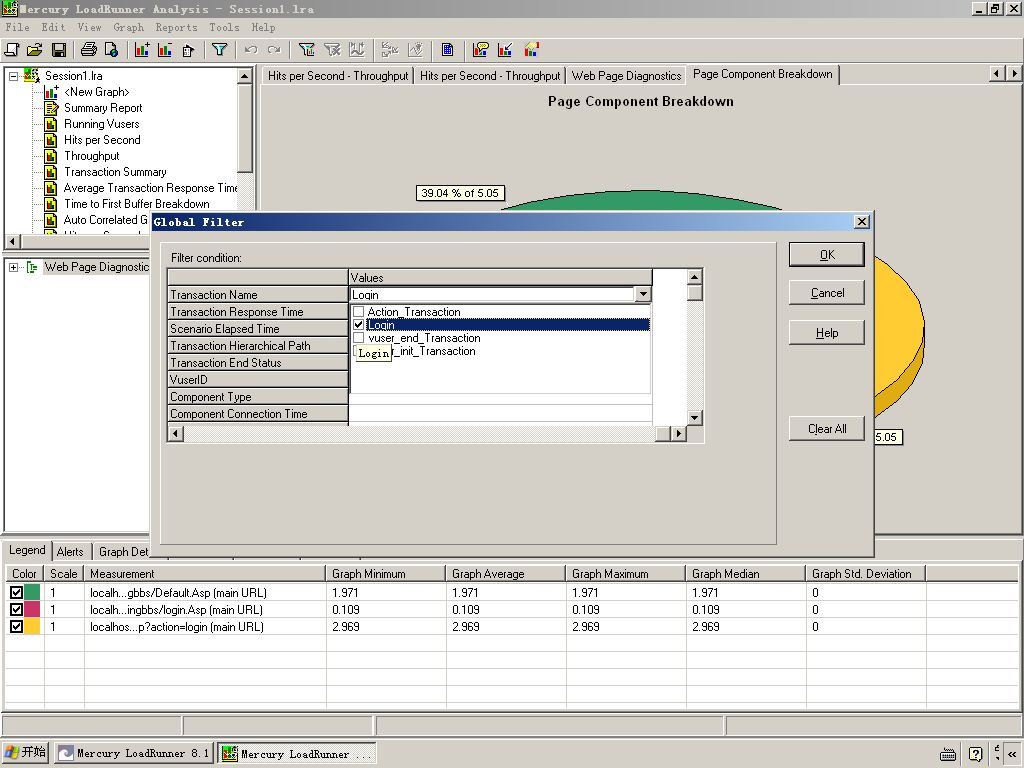Viewport: 1024px width, 768px height.
Task: Click the raw data sheet icon
Action: tap(447, 50)
